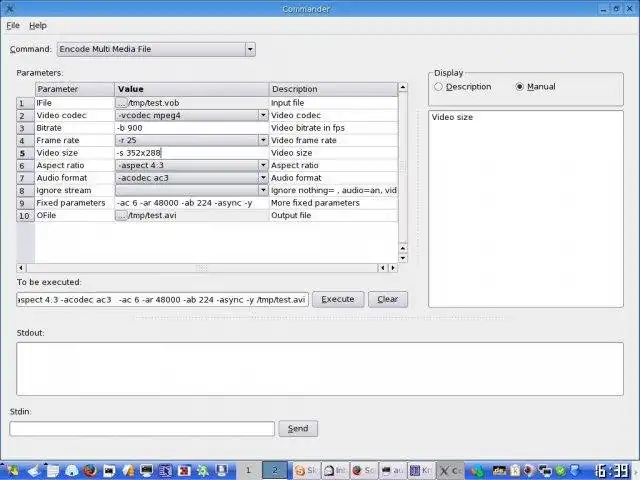Click the table's vertical scrollbar up arrow at top

403,87
